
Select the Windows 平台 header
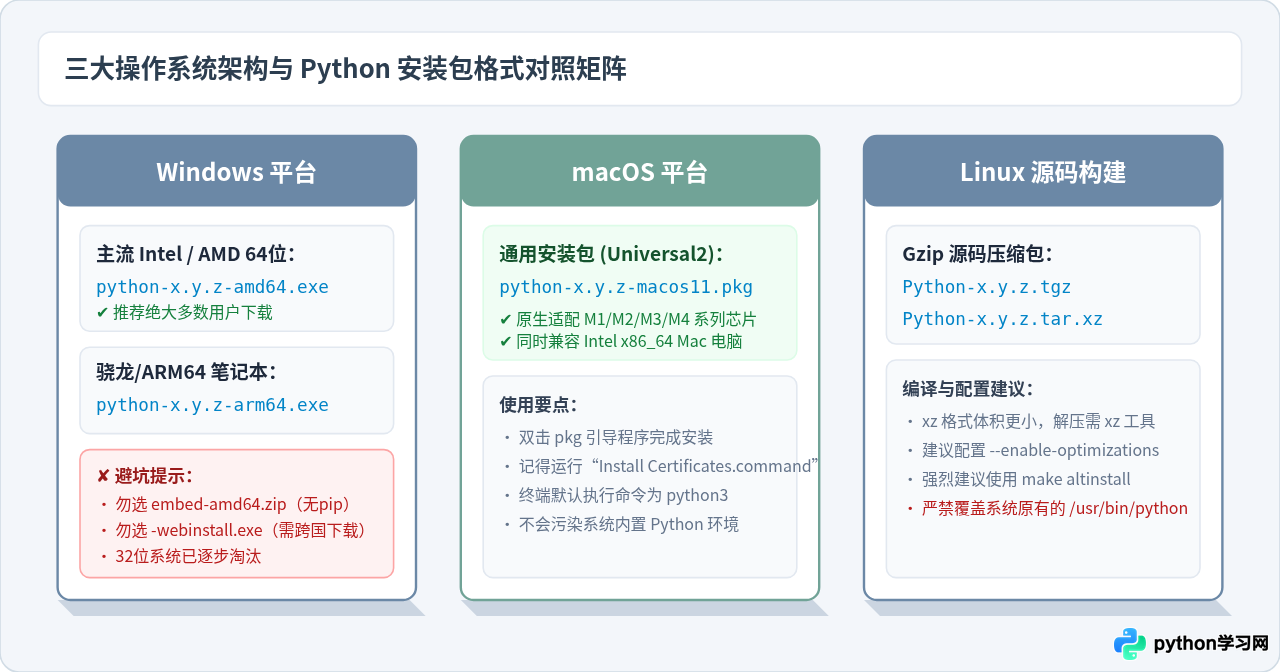tap(236, 171)
